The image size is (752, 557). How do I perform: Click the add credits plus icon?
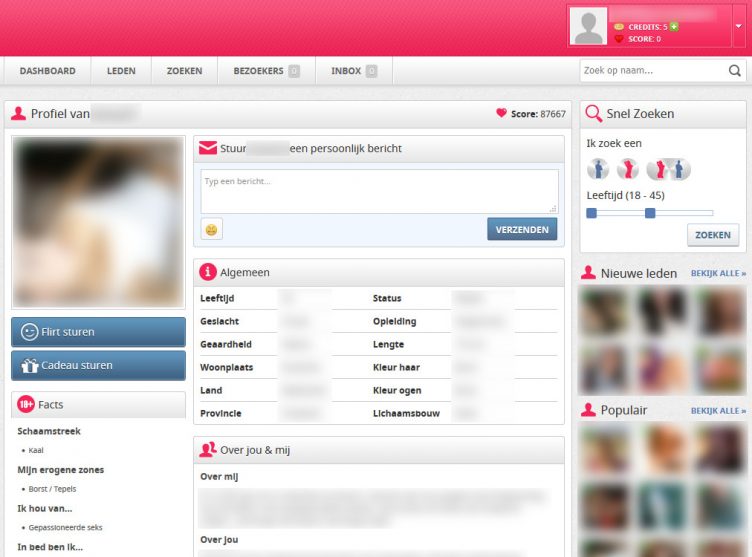(674, 26)
